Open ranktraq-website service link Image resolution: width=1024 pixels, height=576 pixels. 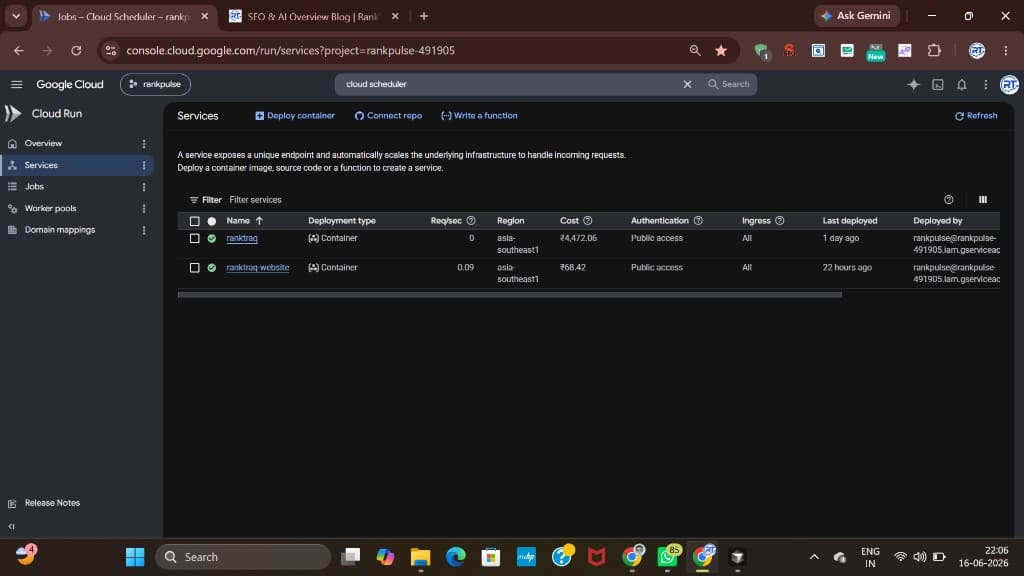(257, 268)
